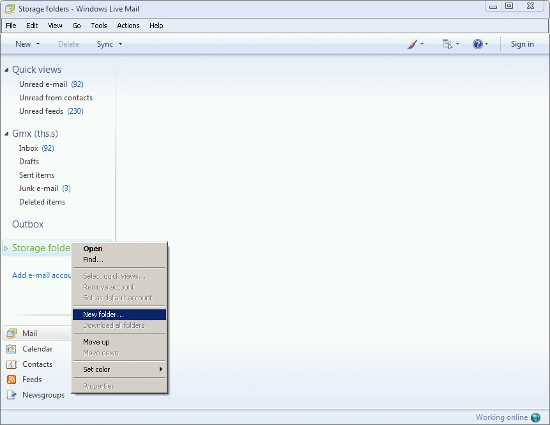Open Calendar via its icon
This screenshot has width=550, height=425.
coord(11,349)
